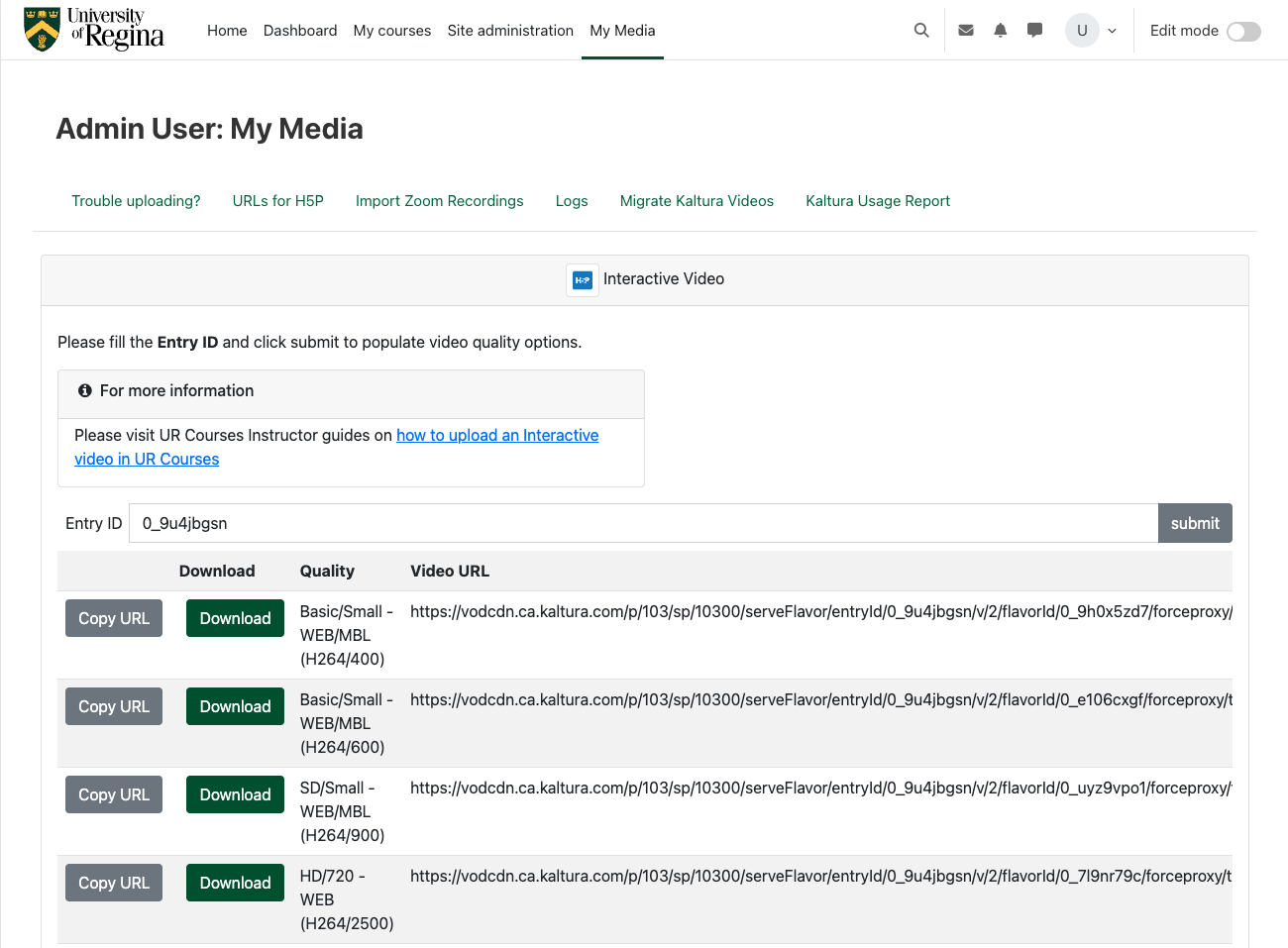The width and height of the screenshot is (1288, 948).
Task: Click into the Entry ID text field
Action: pos(642,523)
